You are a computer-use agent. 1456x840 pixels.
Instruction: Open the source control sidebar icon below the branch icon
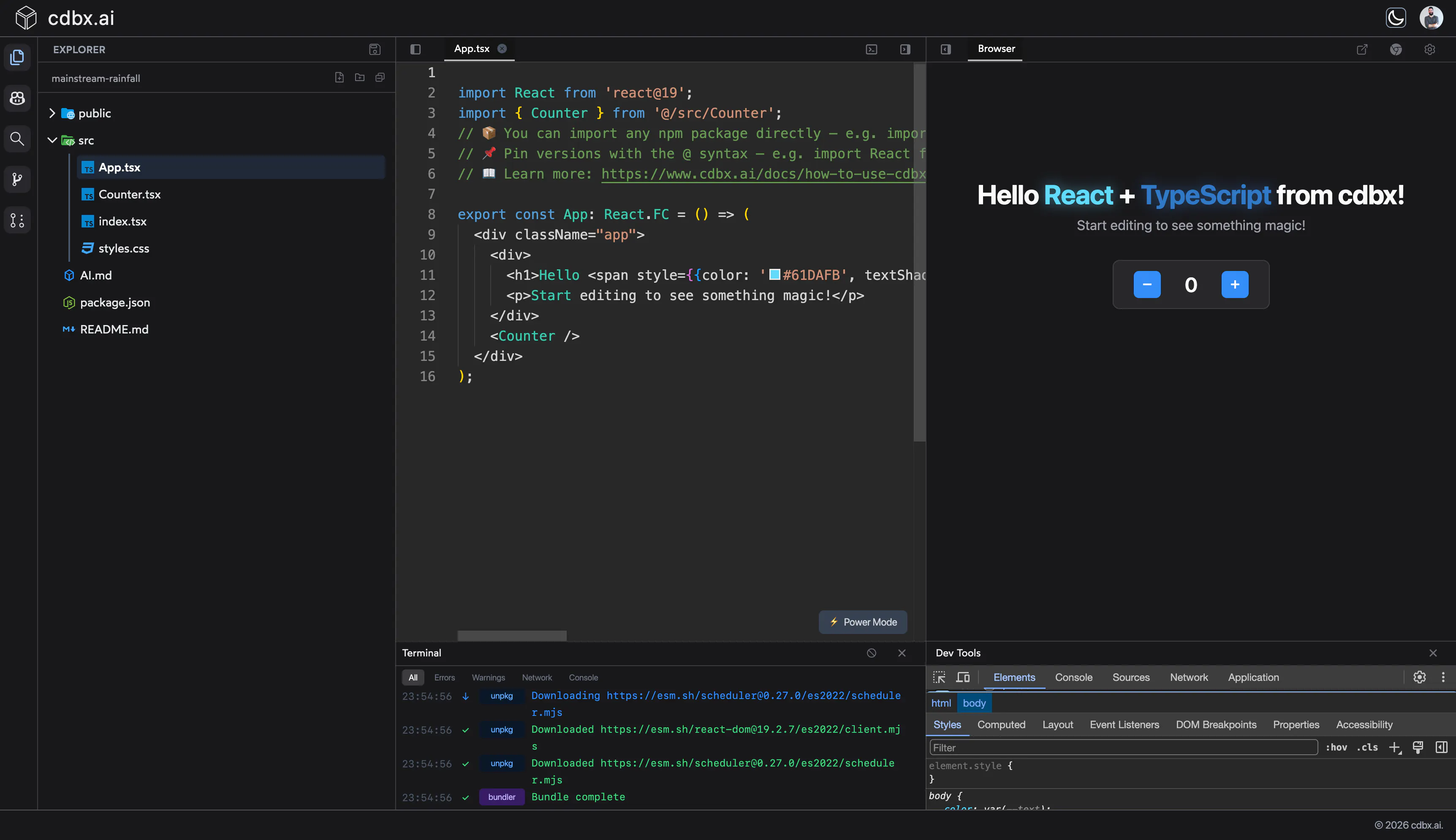17,220
